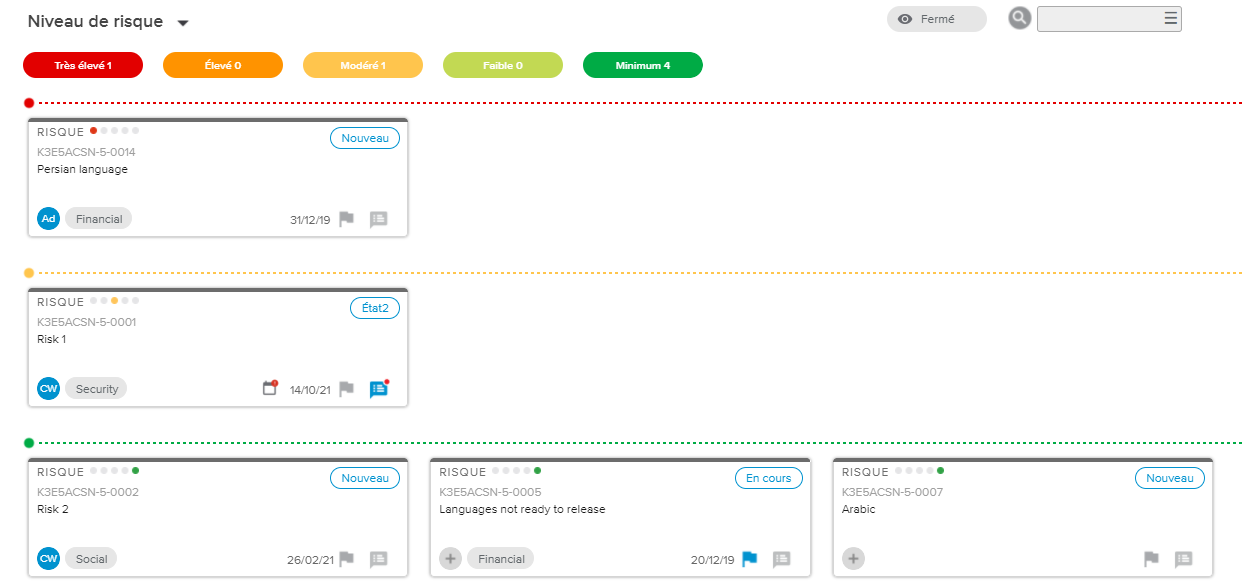
Task: Click inside the search input field
Action: click(1098, 19)
